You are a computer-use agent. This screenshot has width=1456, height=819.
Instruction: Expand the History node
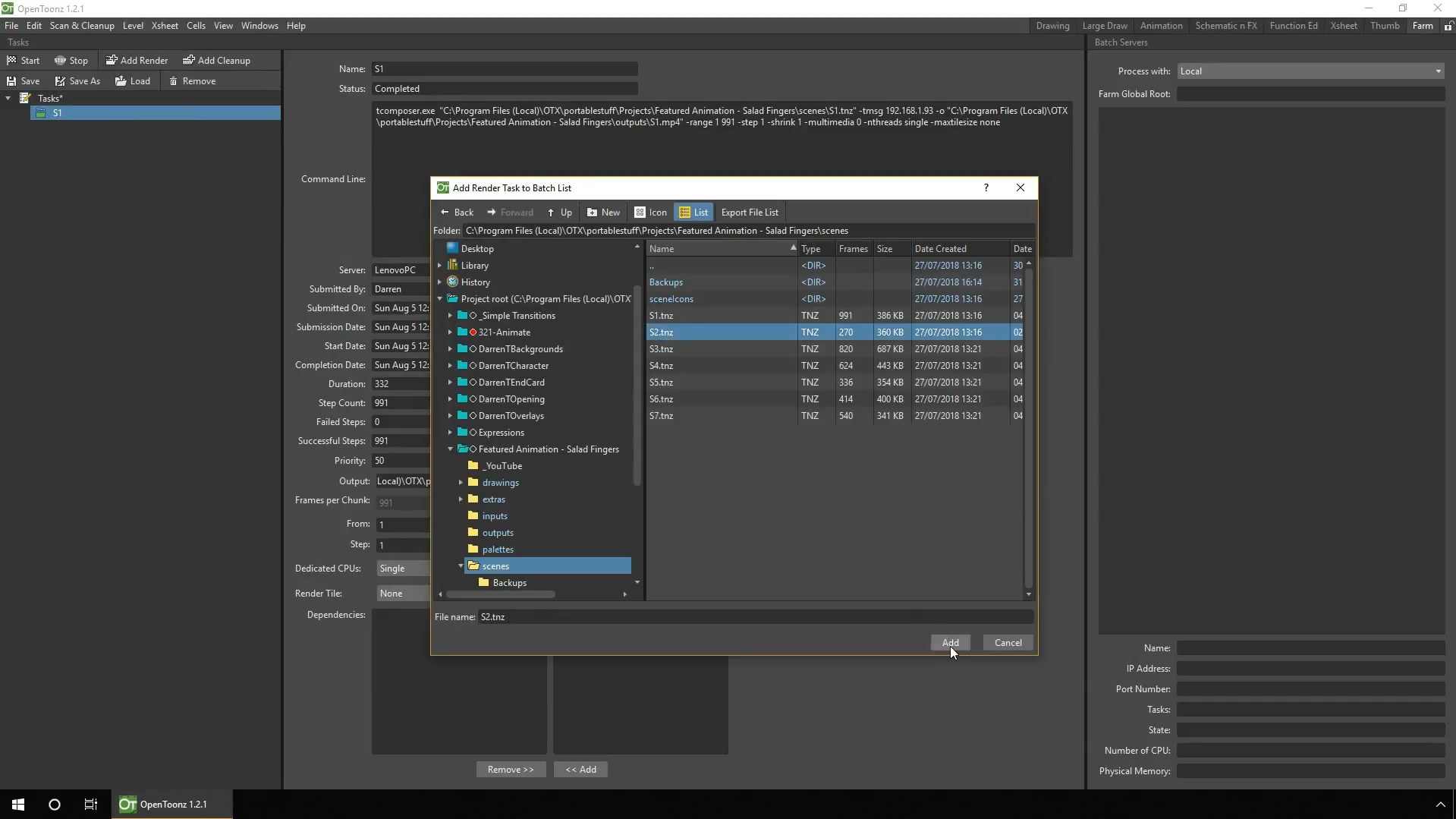click(x=439, y=282)
